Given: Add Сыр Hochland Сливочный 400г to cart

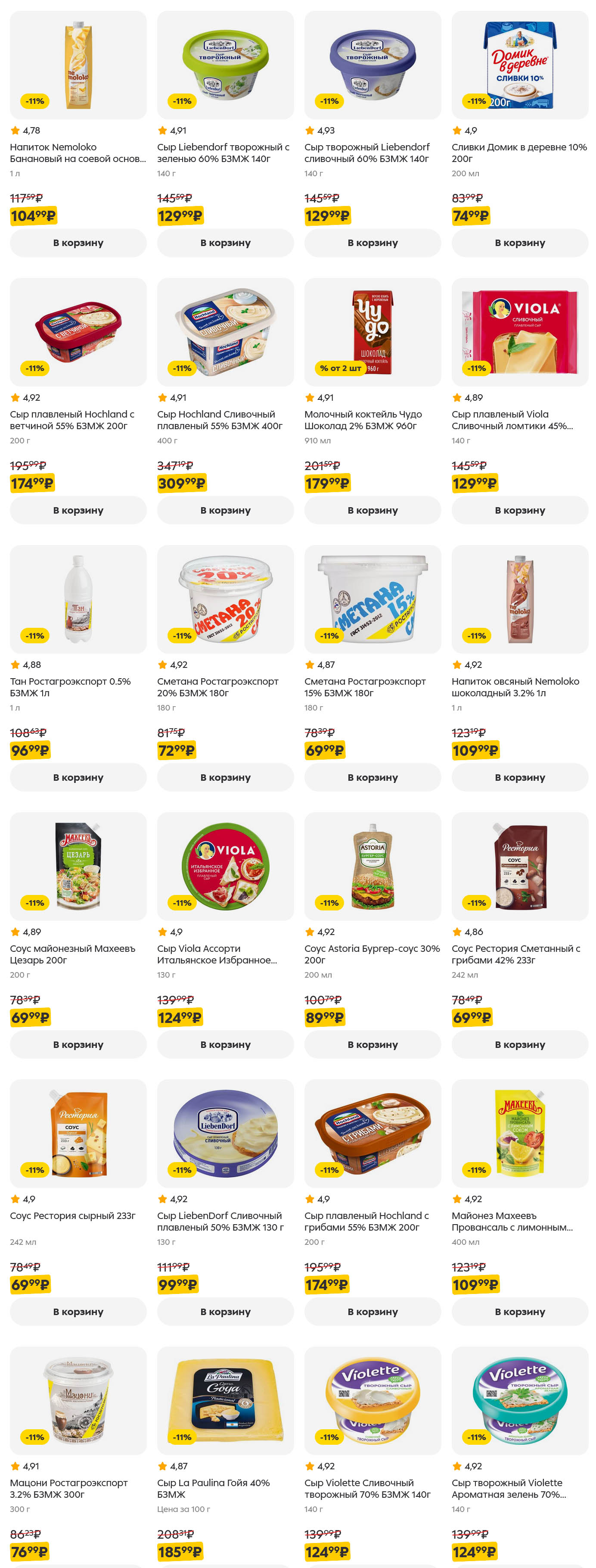Looking at the screenshot, I should pos(225,510).
